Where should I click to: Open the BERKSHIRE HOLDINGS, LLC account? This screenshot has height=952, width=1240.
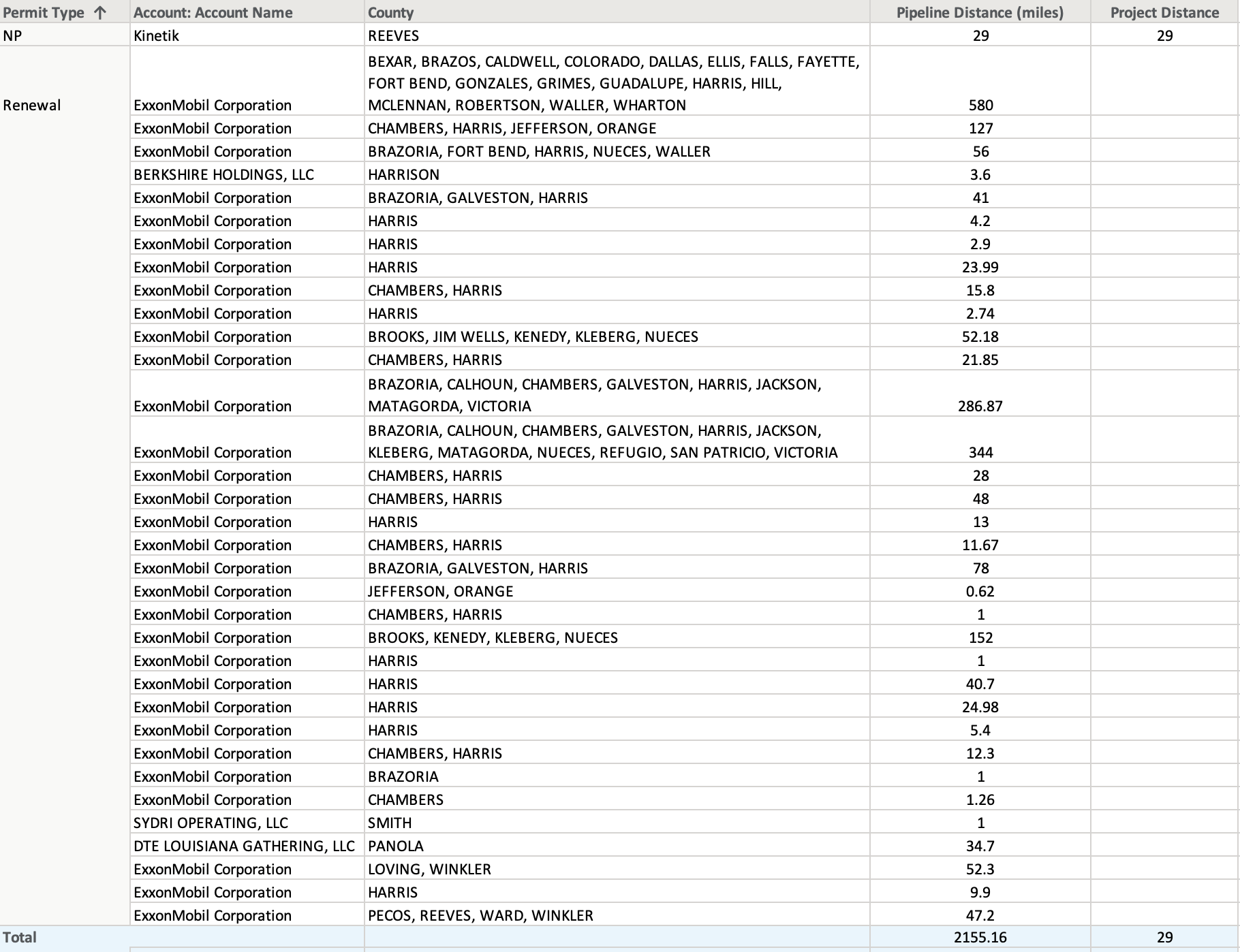[223, 174]
